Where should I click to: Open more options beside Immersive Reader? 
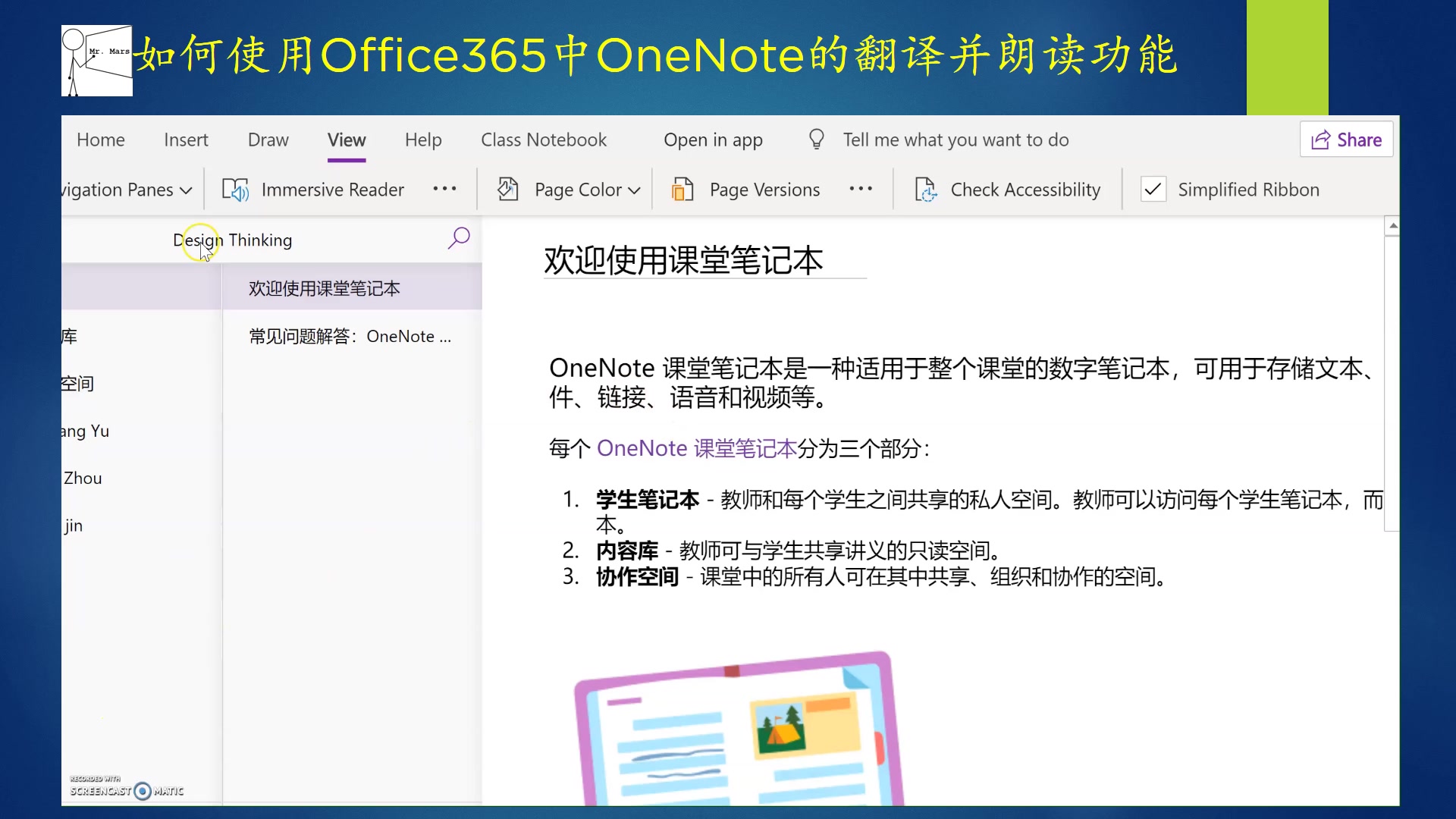pyautogui.click(x=444, y=190)
